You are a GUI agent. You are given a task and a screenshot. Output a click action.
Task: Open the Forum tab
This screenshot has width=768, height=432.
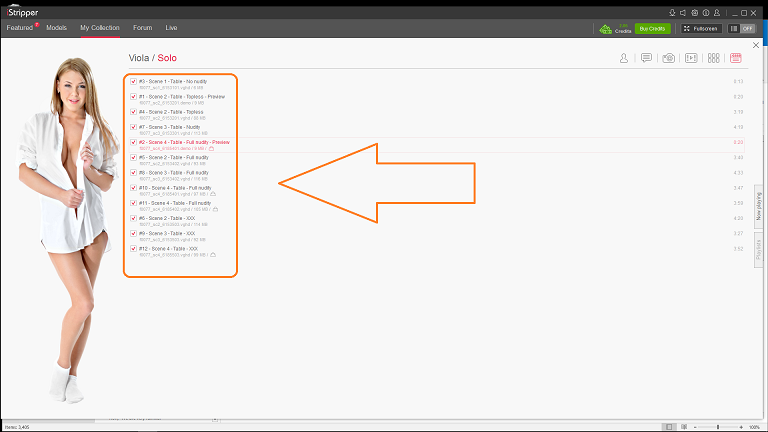(x=143, y=28)
